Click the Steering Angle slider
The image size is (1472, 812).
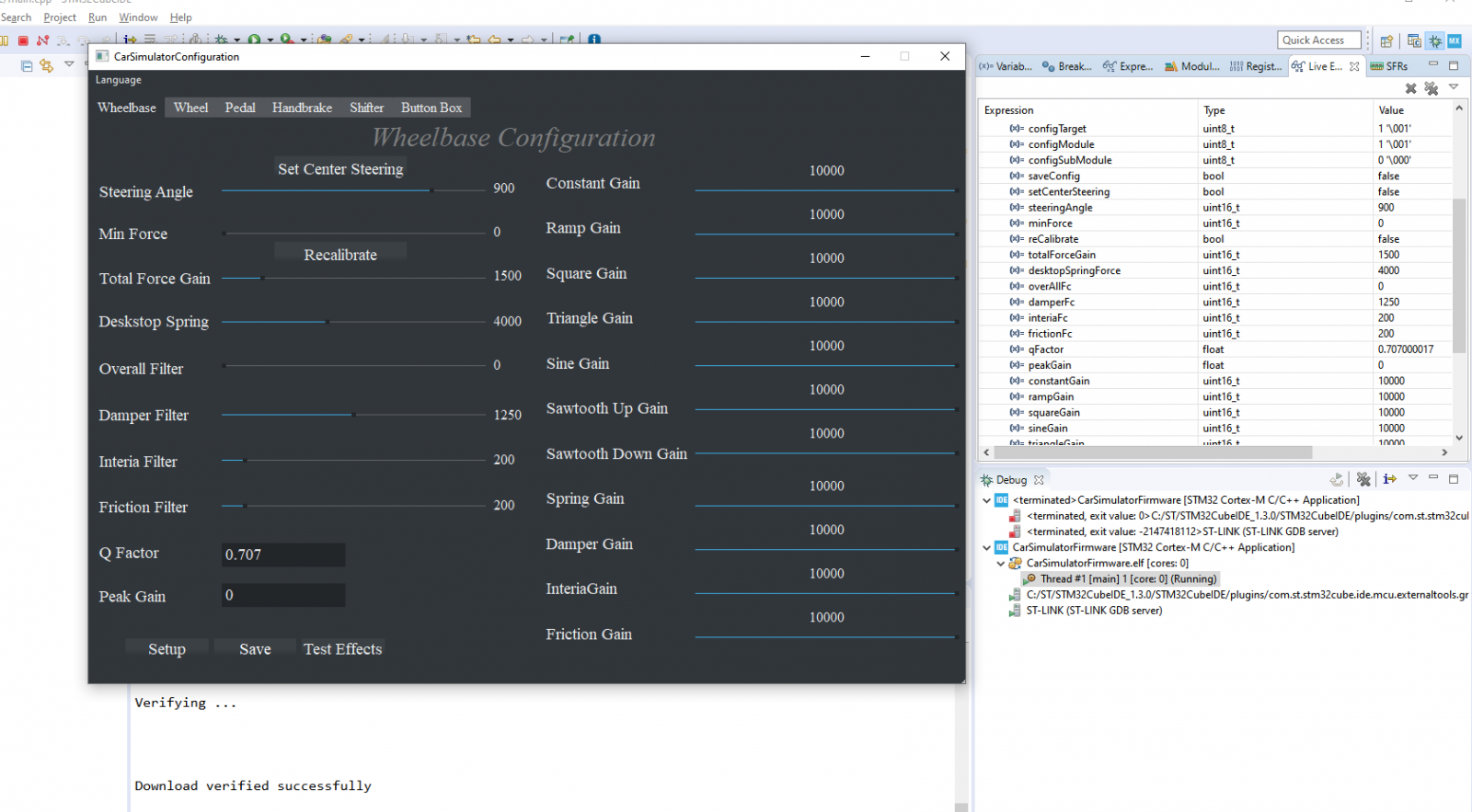click(353, 190)
